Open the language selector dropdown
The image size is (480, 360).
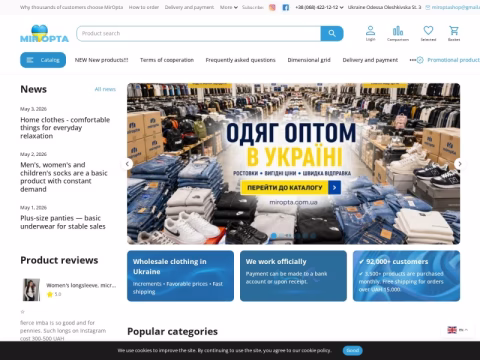(x=458, y=330)
